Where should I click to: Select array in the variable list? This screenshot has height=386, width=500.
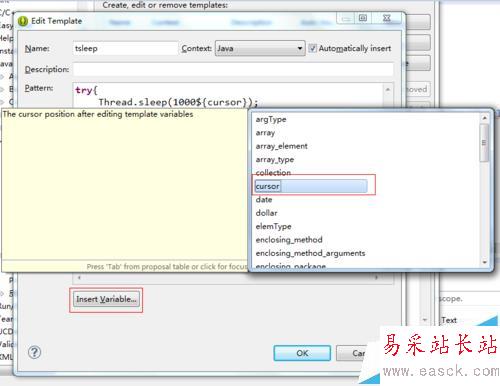click(265, 133)
